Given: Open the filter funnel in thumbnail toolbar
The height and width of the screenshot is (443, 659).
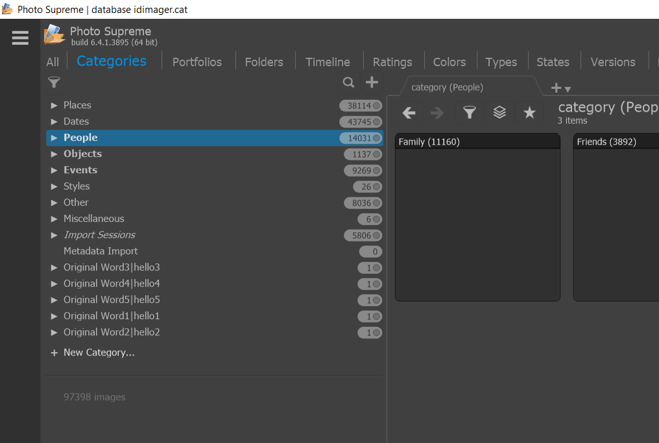Looking at the screenshot, I should click(469, 113).
